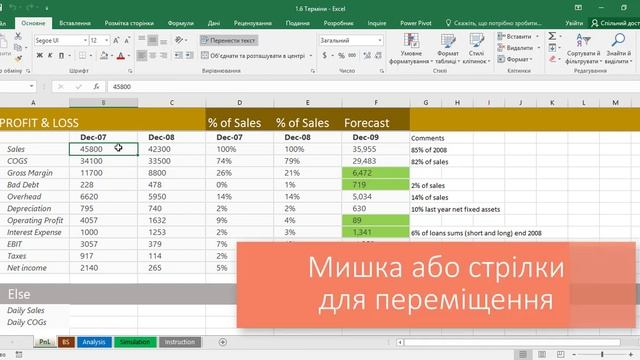Expand the font color dropdown arrow
Viewport: 640px width, 360px height.
coord(129,56)
